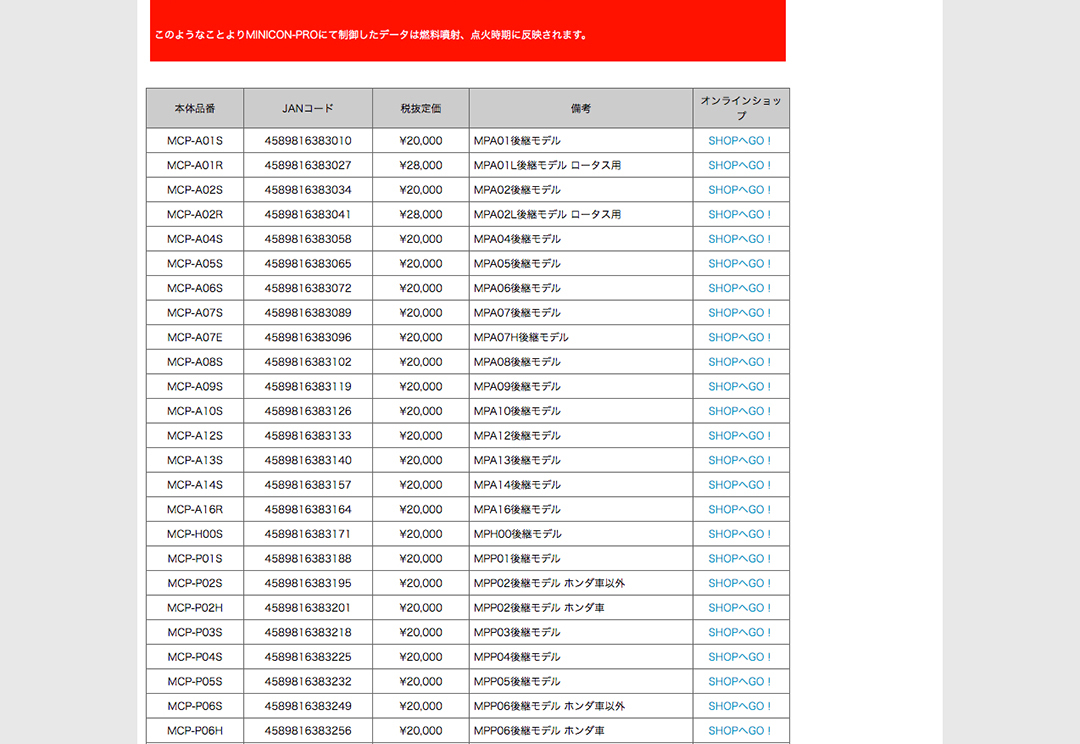Viewport: 1080px width, 744px height.
Task: Click SHOPへGO! in MCP-P06S row
Action: (x=740, y=706)
